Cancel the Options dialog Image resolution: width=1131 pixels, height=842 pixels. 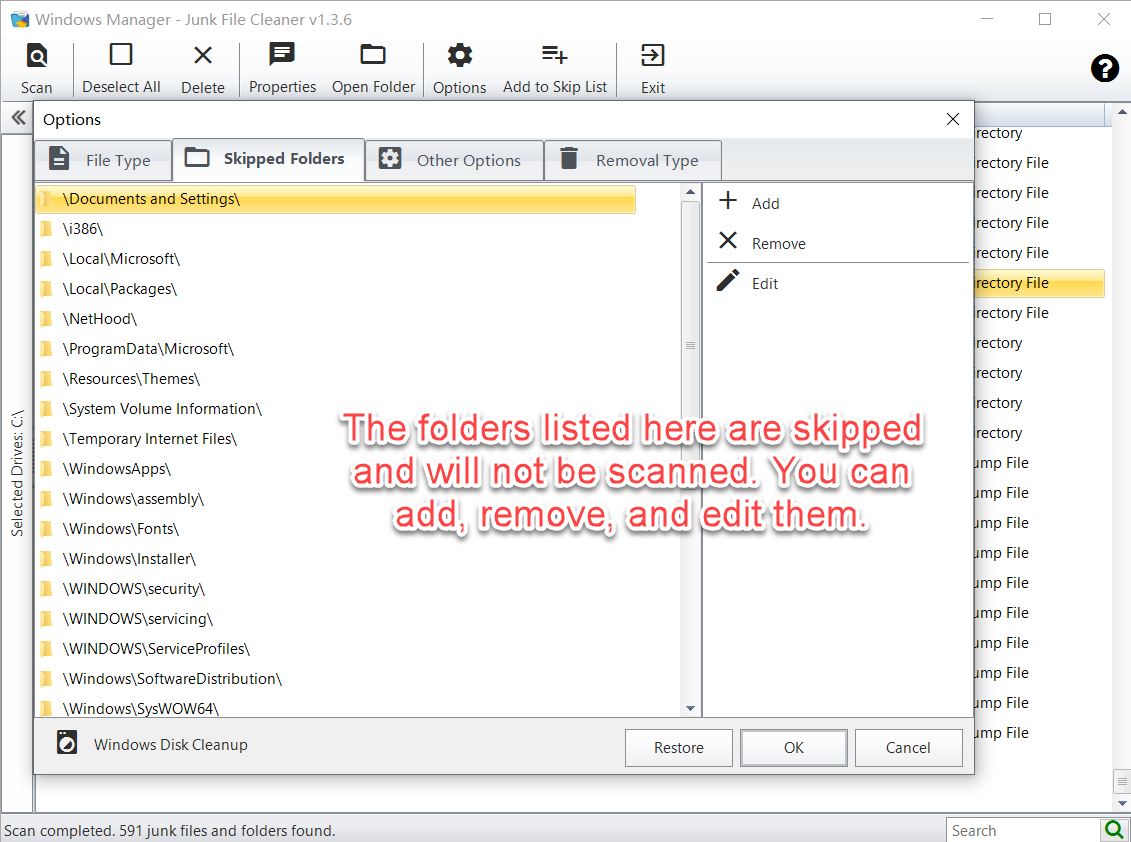[908, 747]
